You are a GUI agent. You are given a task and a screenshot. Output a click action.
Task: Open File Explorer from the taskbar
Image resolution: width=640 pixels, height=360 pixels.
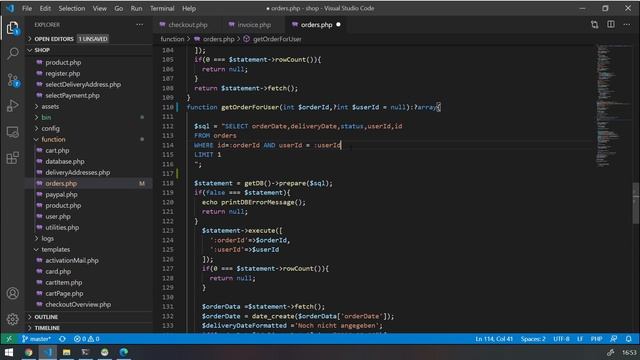[67, 352]
